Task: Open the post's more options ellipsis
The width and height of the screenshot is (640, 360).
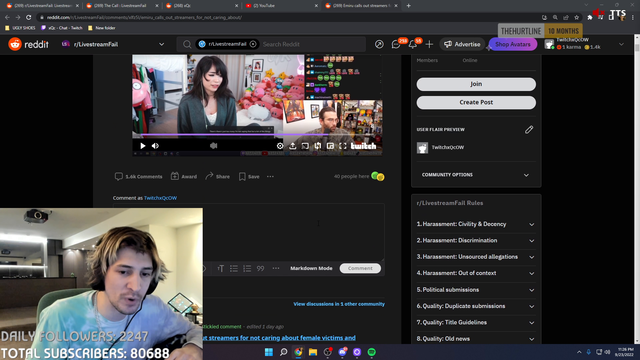Action: click(x=270, y=176)
